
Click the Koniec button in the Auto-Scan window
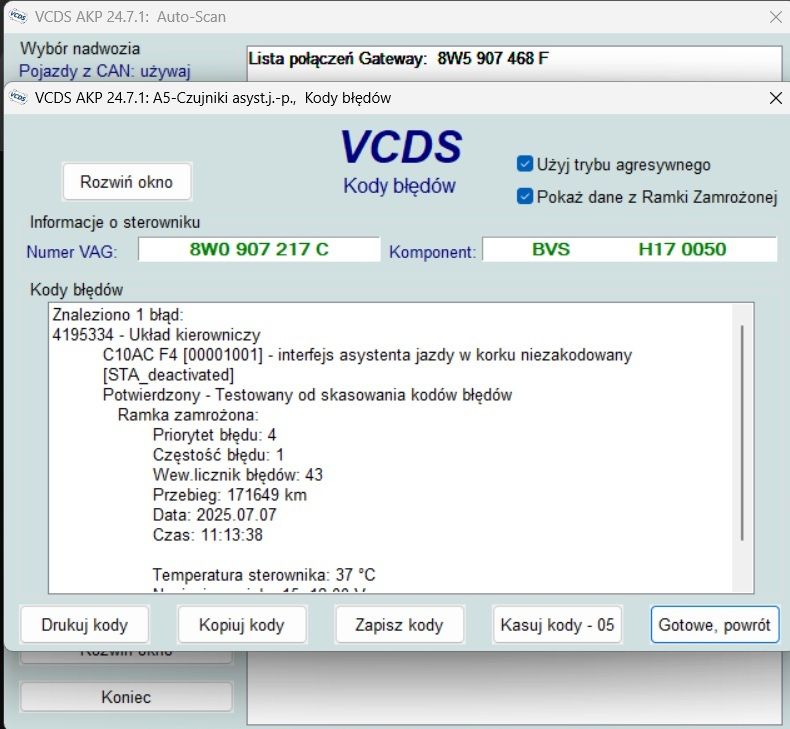(126, 697)
